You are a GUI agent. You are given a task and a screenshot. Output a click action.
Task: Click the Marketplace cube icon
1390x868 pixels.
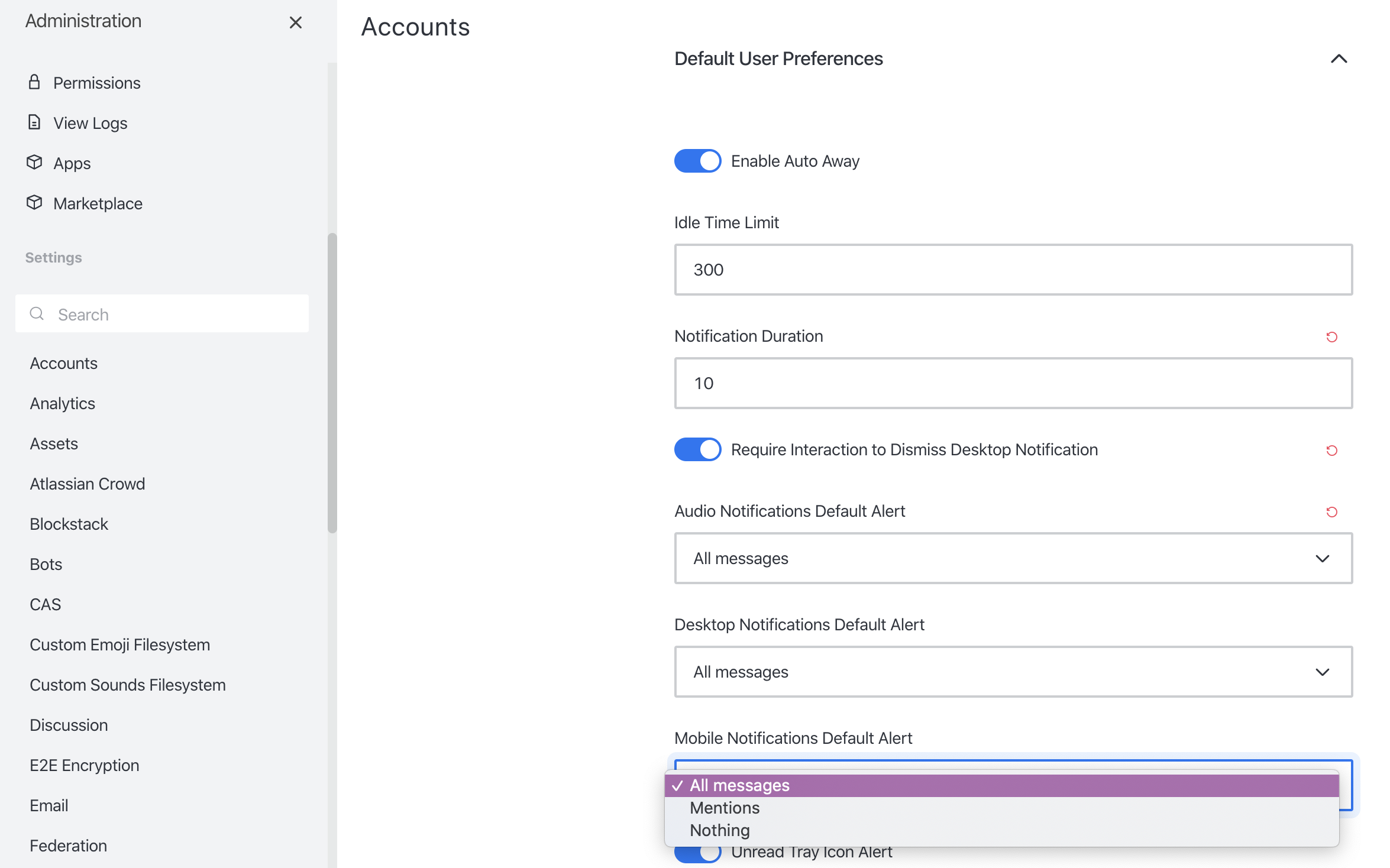[34, 203]
